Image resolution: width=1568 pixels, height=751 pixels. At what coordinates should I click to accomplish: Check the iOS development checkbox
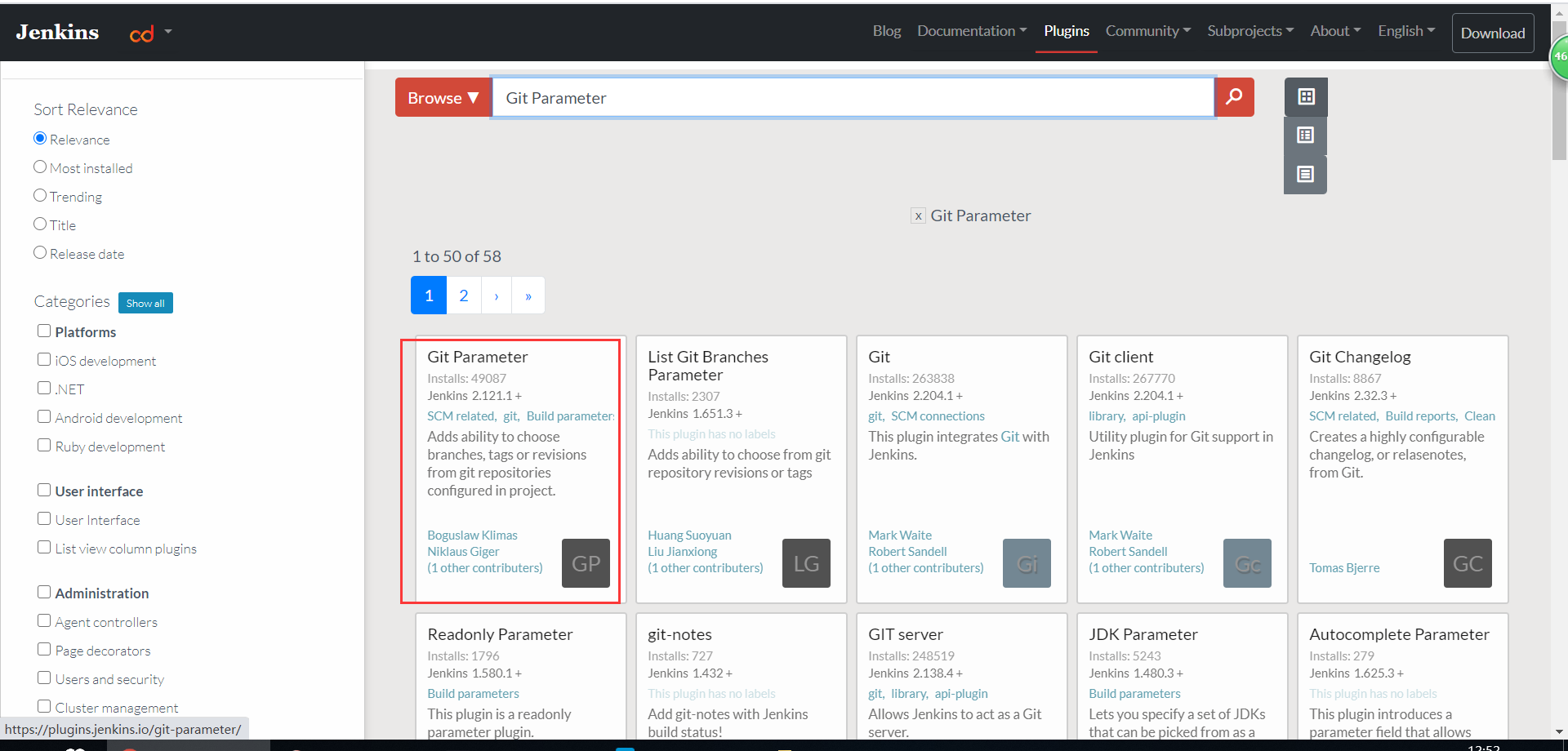[44, 359]
